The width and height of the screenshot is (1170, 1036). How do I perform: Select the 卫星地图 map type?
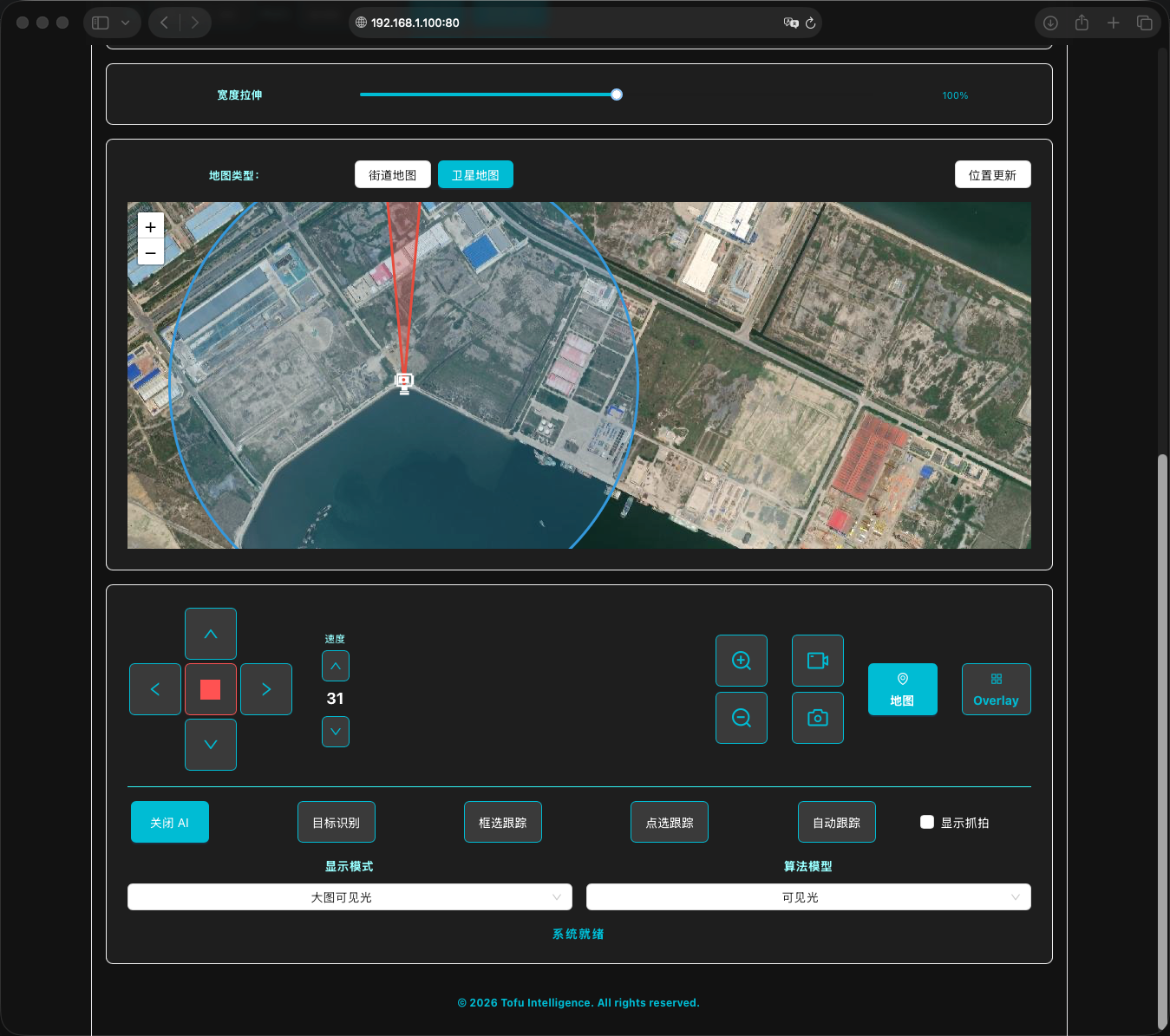pyautogui.click(x=475, y=174)
